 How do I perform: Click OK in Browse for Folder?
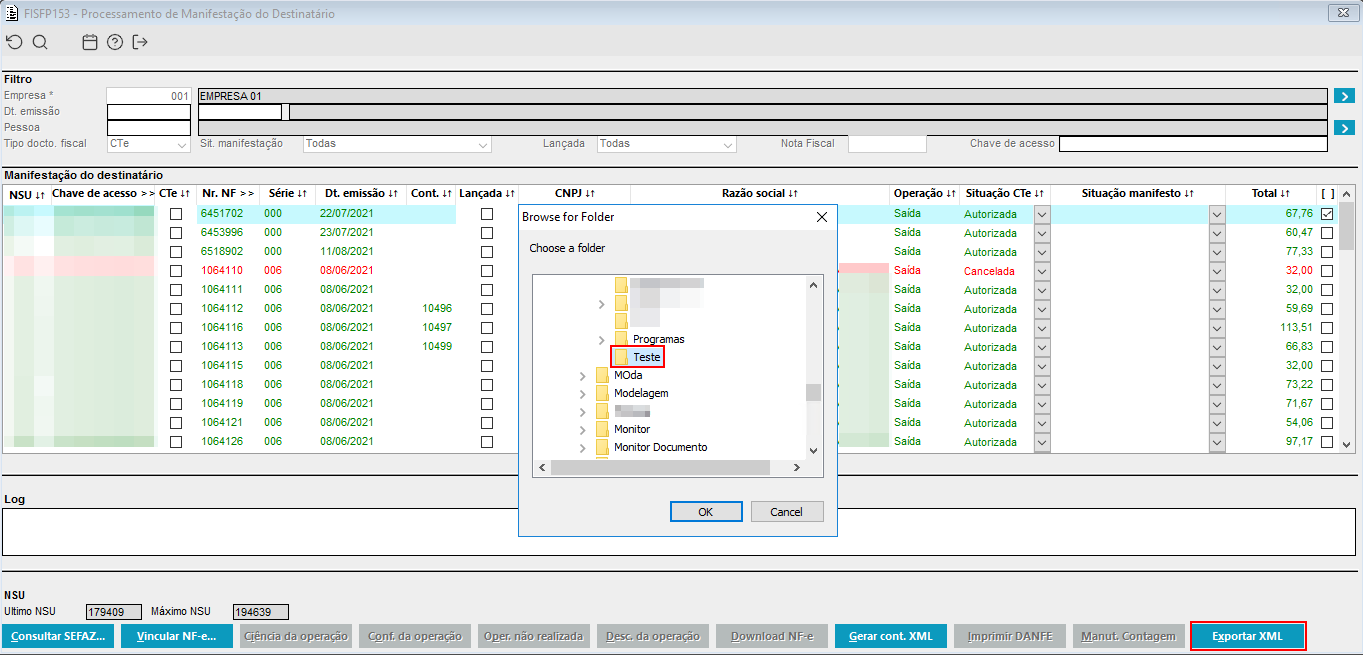706,511
